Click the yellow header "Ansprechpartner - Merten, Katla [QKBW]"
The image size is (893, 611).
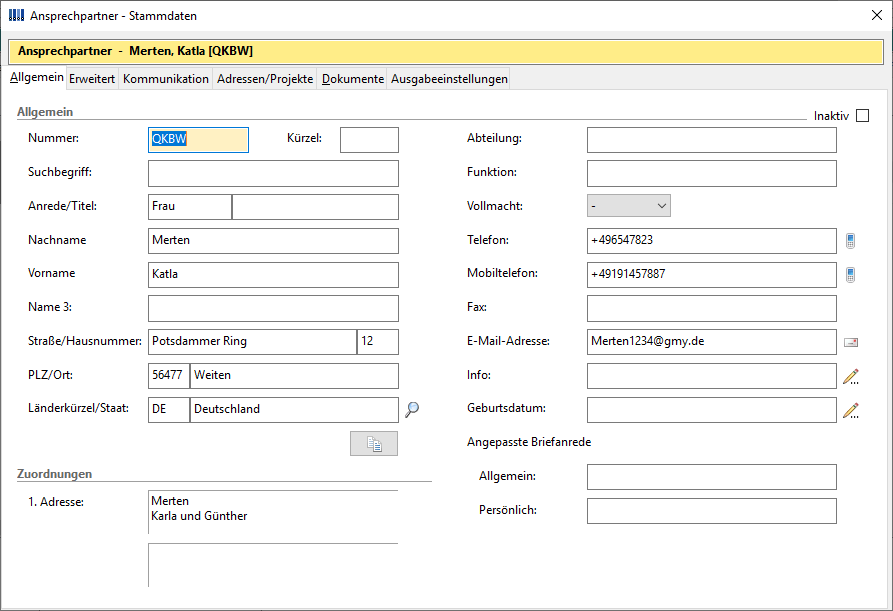[x=446, y=51]
